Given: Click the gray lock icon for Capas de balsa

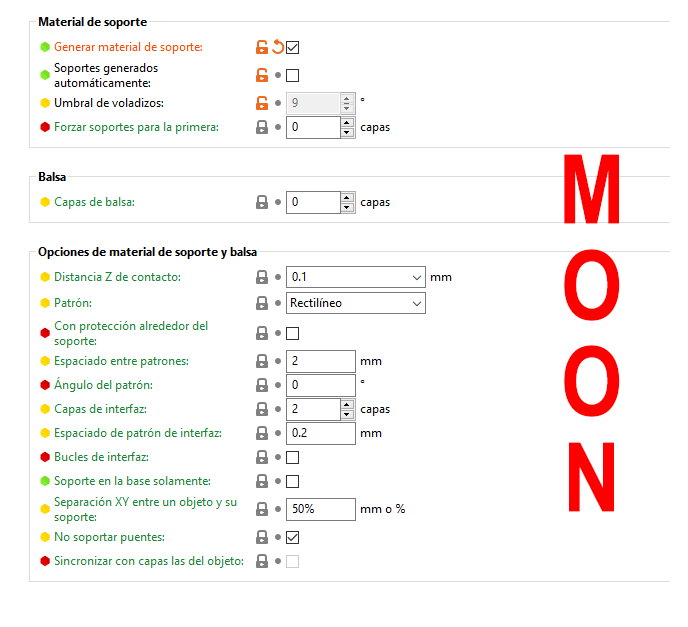Looking at the screenshot, I should [x=262, y=202].
